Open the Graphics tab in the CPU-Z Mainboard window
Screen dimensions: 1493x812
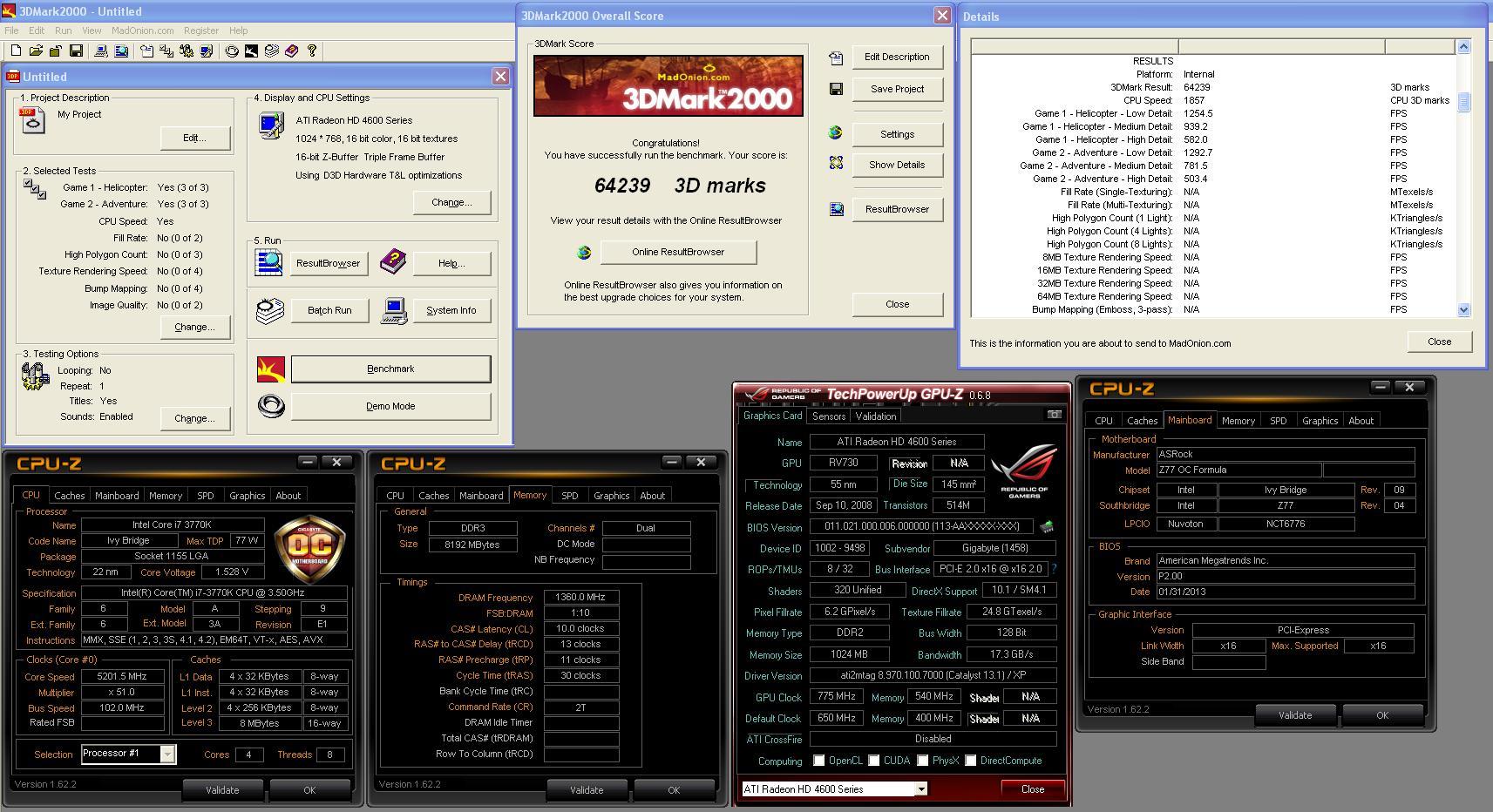(x=1320, y=421)
